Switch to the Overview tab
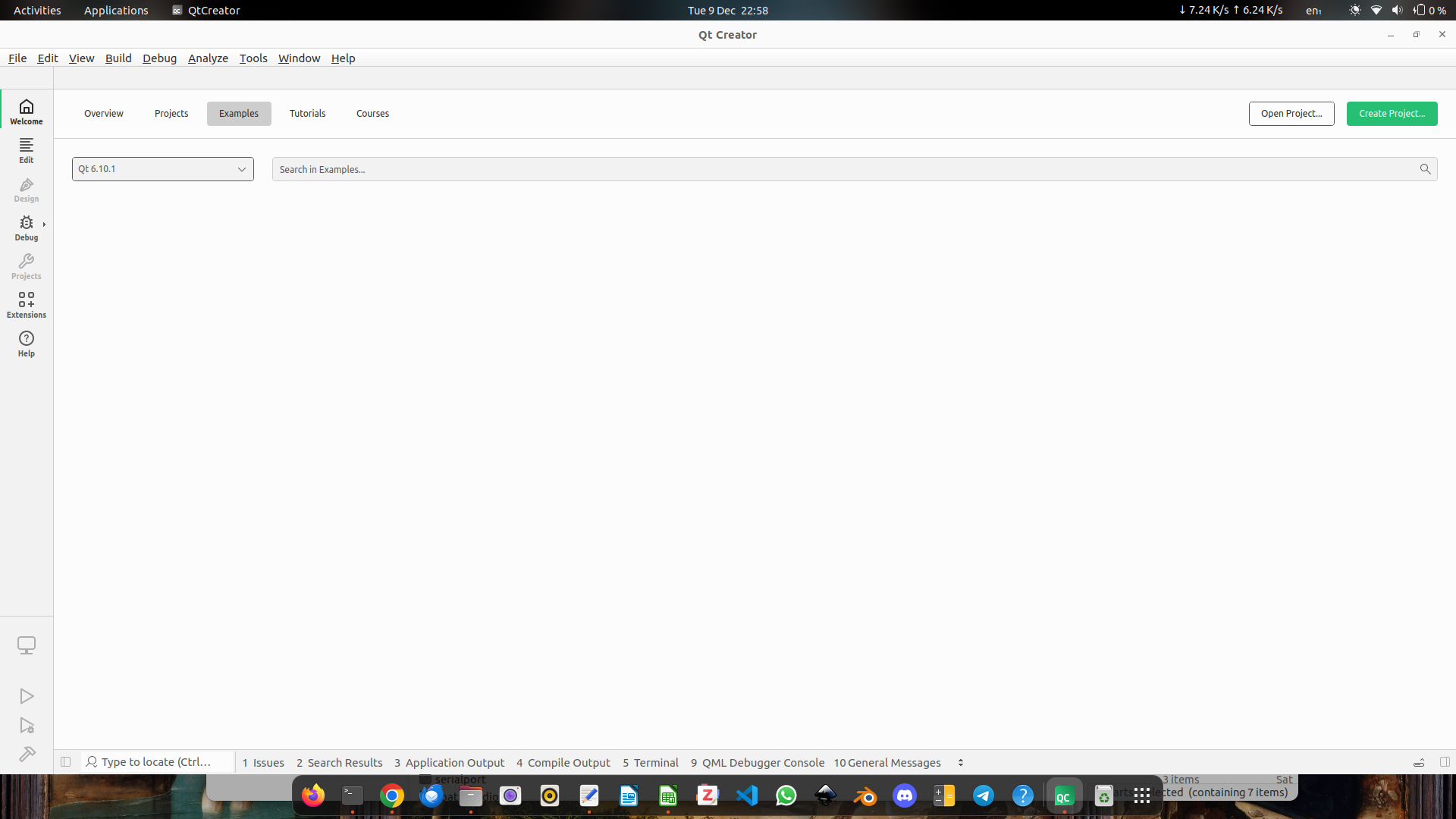The width and height of the screenshot is (1456, 819). 104,114
